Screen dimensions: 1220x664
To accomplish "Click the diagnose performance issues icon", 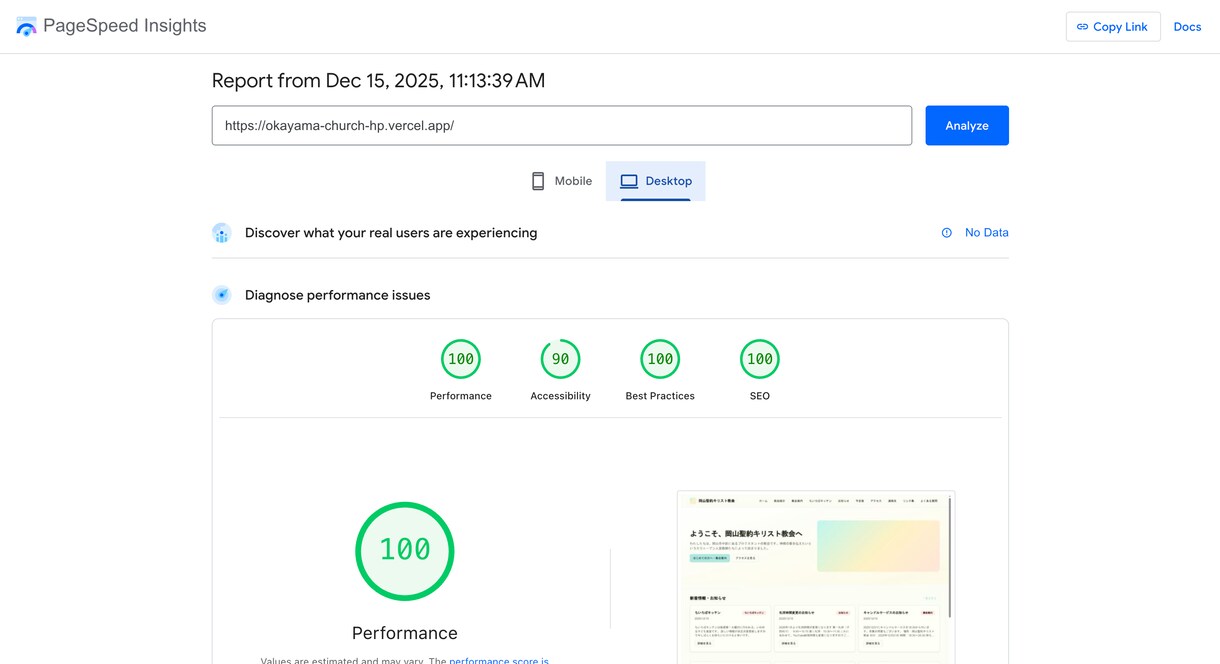I will click(x=222, y=295).
